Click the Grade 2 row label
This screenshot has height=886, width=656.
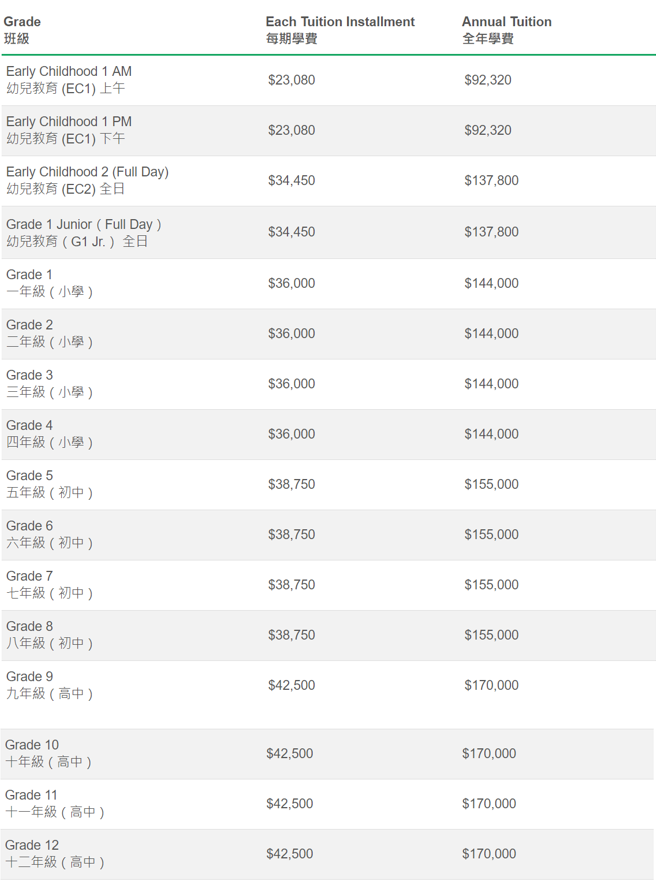tap(49, 333)
